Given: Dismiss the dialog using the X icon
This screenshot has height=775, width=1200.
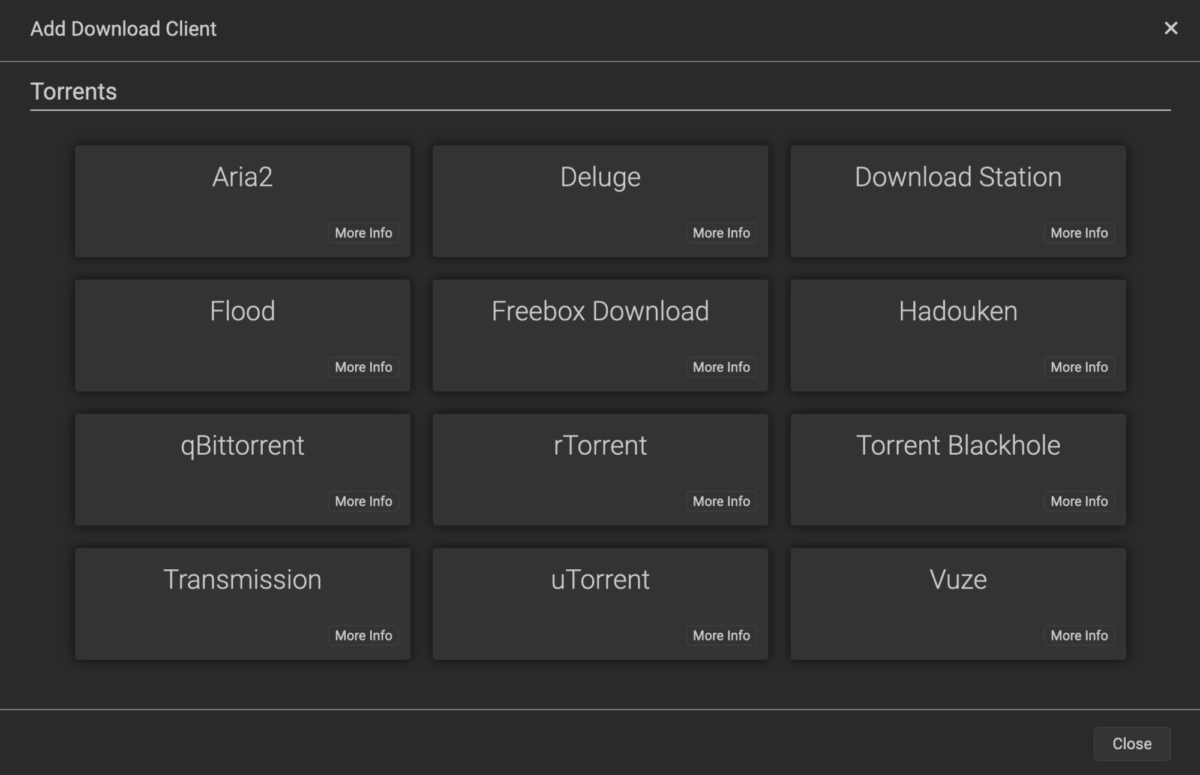Looking at the screenshot, I should [1170, 28].
